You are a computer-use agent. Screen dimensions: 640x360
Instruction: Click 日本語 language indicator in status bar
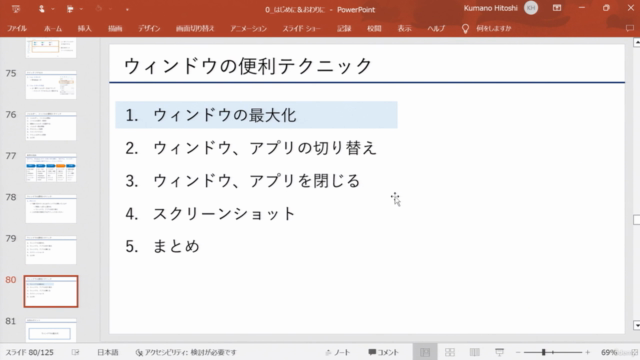point(107,352)
